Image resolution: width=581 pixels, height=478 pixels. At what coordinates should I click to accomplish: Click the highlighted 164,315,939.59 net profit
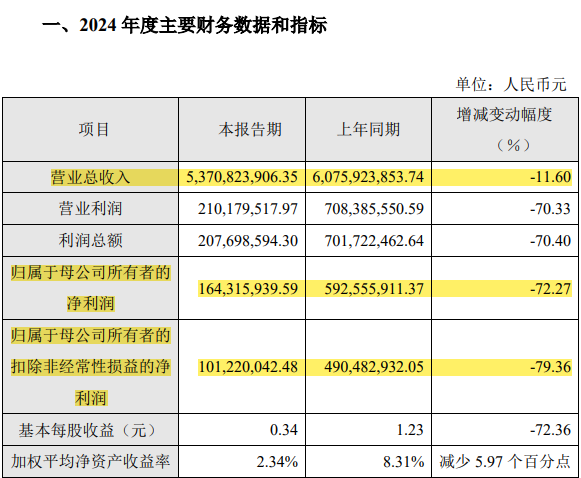tap(248, 289)
